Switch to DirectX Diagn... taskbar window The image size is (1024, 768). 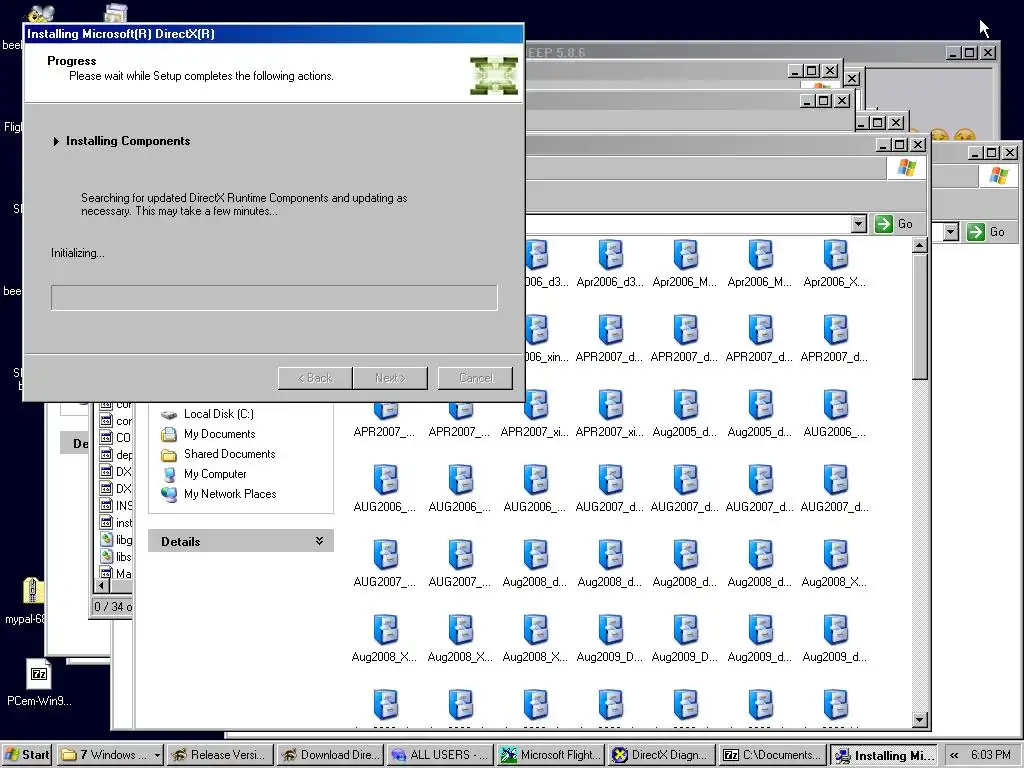pyautogui.click(x=660, y=755)
